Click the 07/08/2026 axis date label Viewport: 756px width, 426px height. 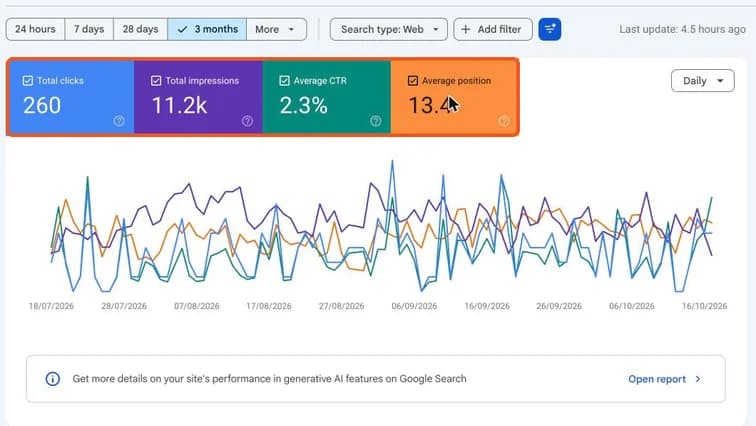point(197,306)
